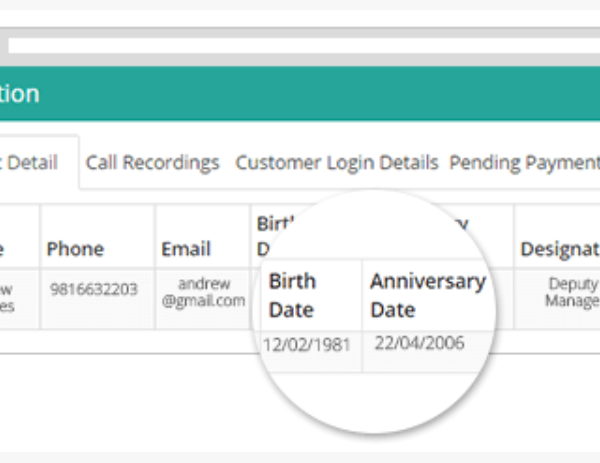Select the Detail tab
600x463 pixels.
point(29,163)
